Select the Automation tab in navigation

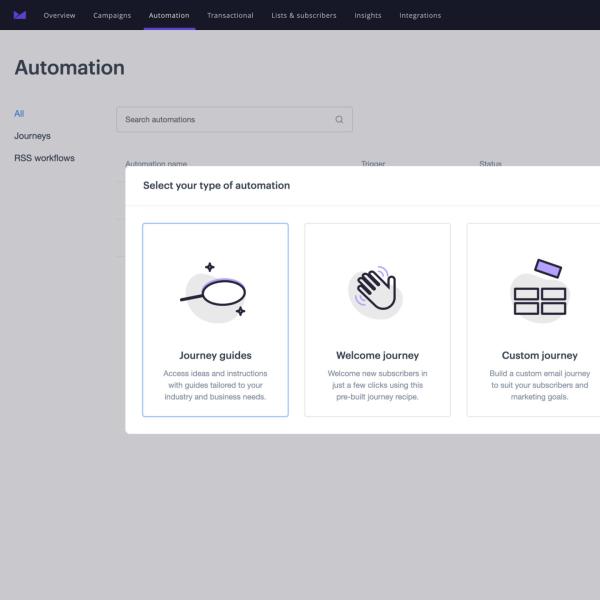point(169,15)
